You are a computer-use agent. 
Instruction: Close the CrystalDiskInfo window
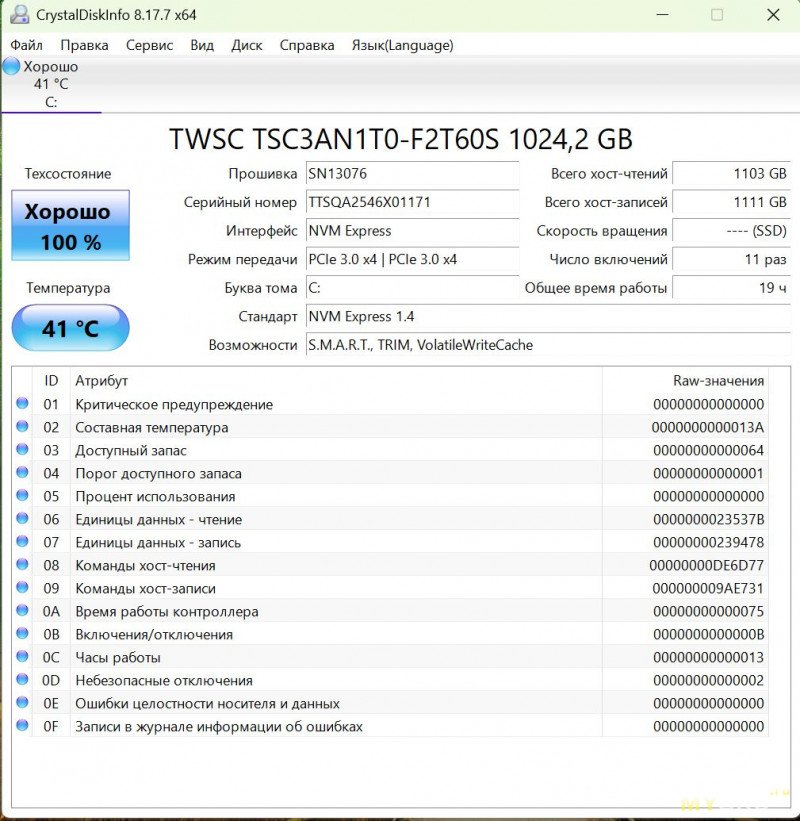tap(773, 15)
